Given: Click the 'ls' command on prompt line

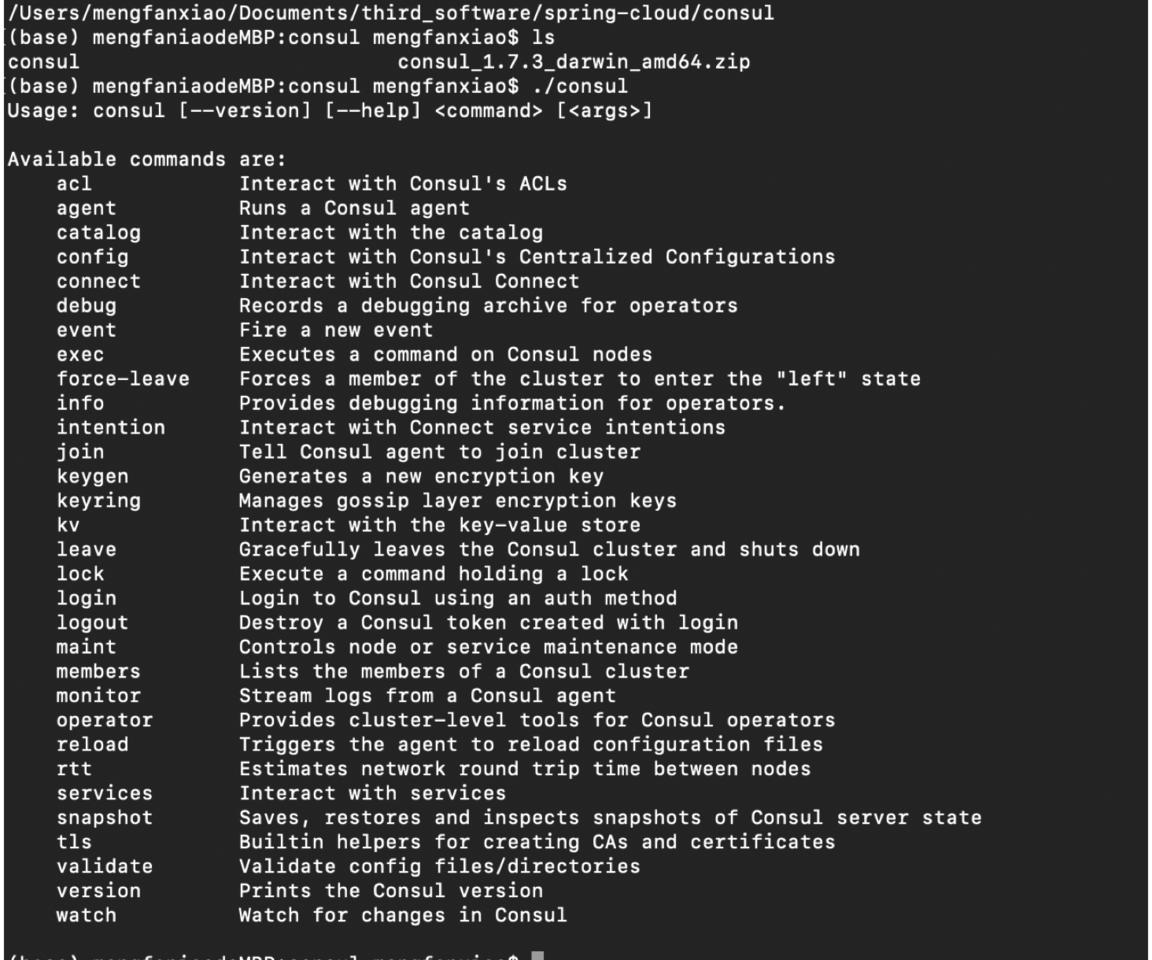Looking at the screenshot, I should pyautogui.click(x=543, y=37).
